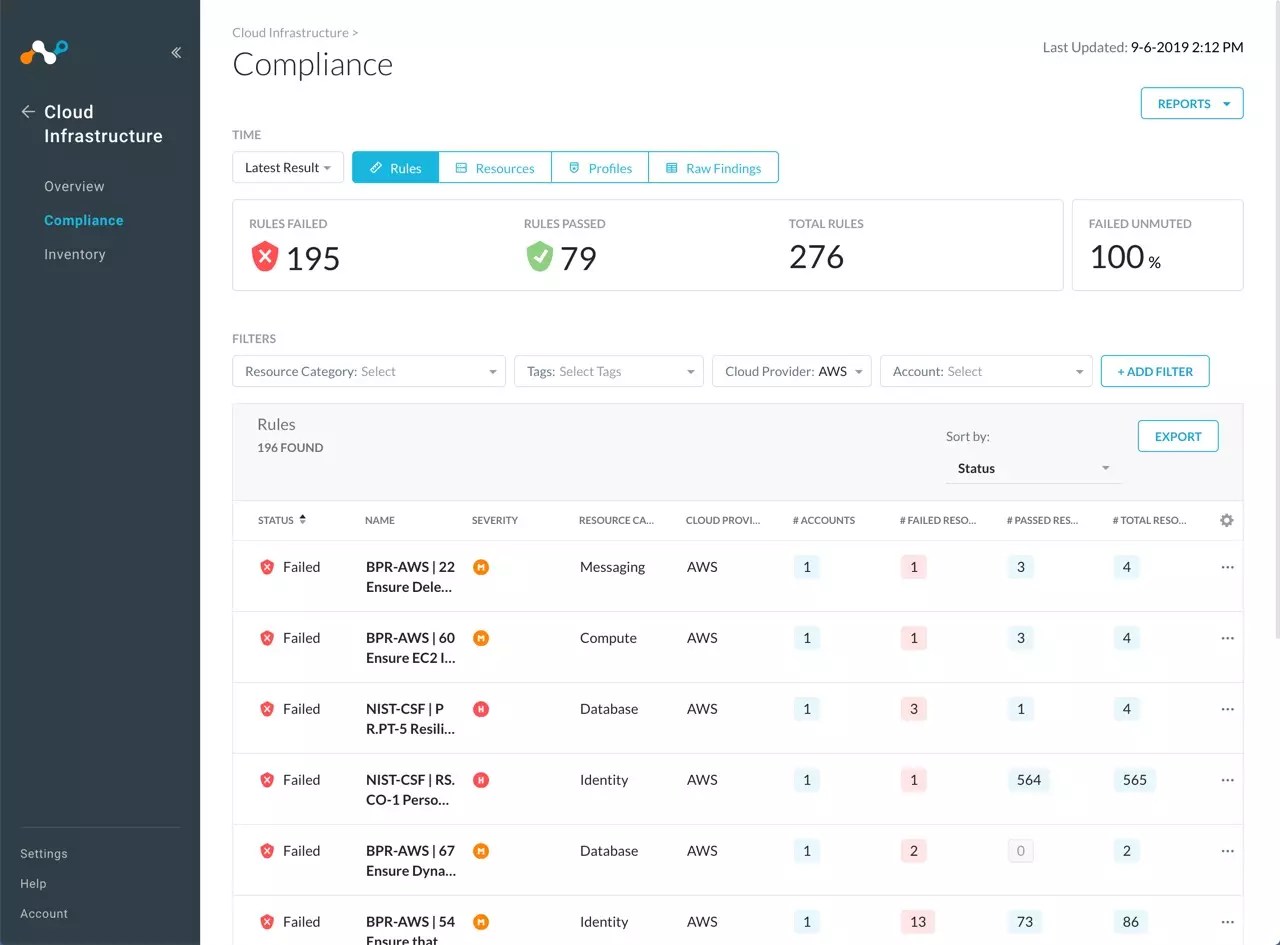Open the BPR-AWS | 60 Ensure EC2 rule
Viewport: 1280px width, 945px height.
pyautogui.click(x=410, y=648)
